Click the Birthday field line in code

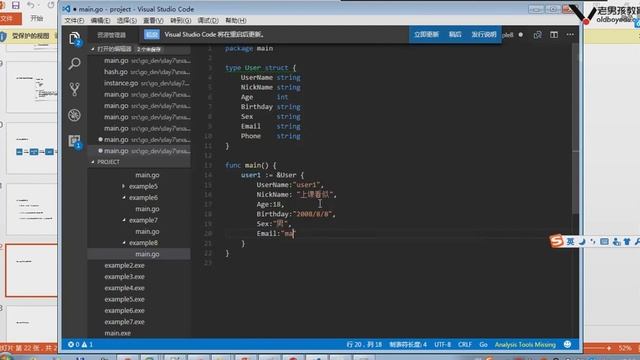[x=296, y=214]
